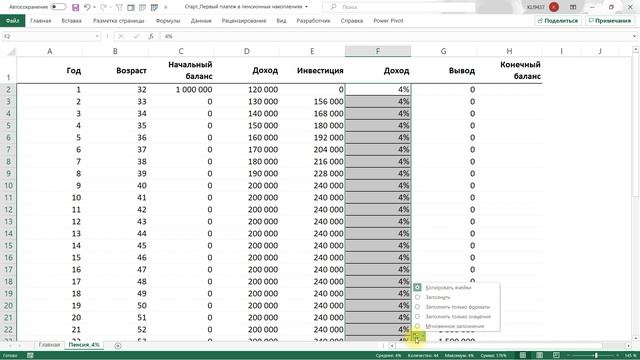The image size is (640, 360).
Task: Click horizontal scrollbar left arrow
Action: coord(392,346)
